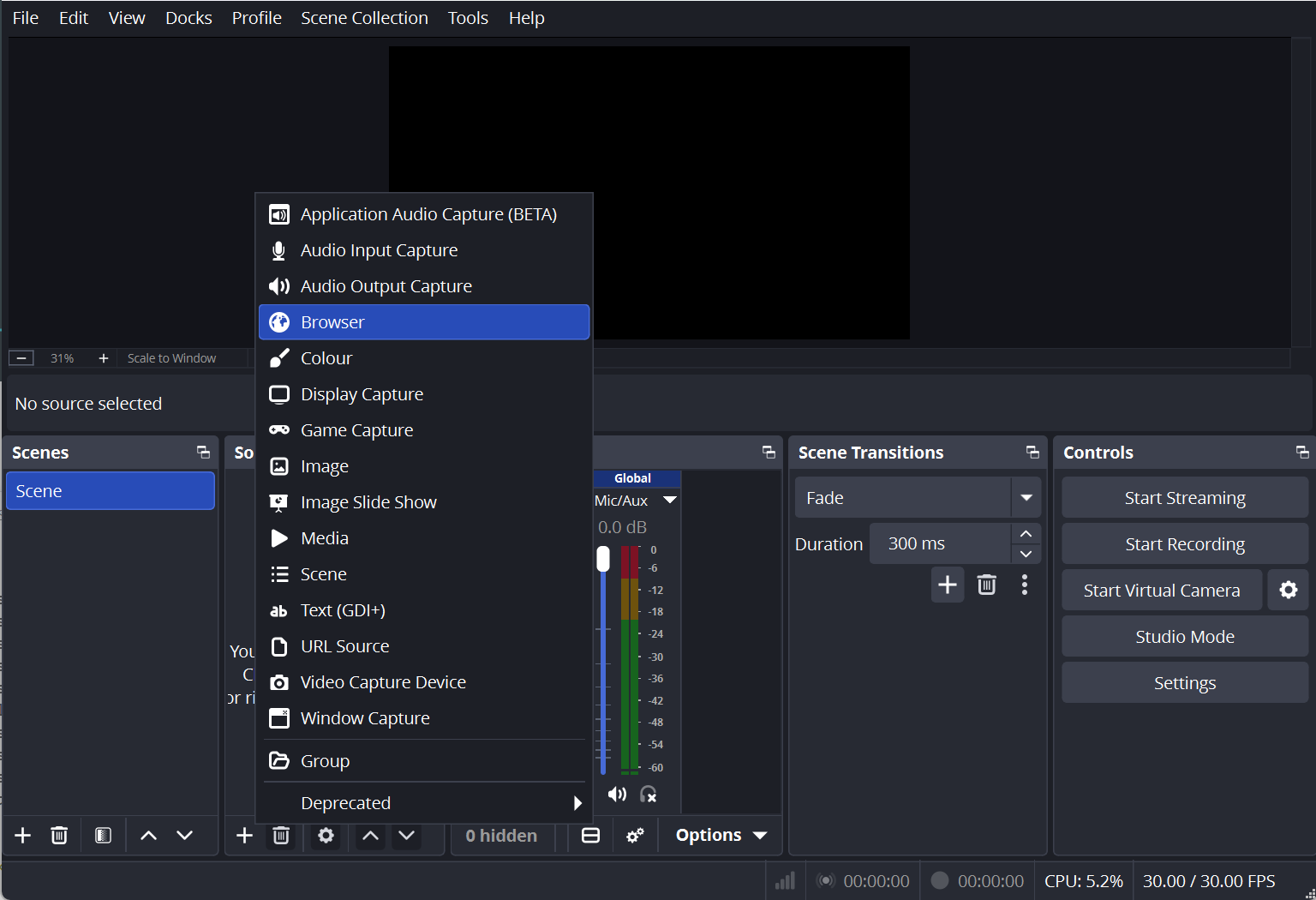Configure virtual camera via its gear icon
The image size is (1316, 900).
tap(1289, 590)
